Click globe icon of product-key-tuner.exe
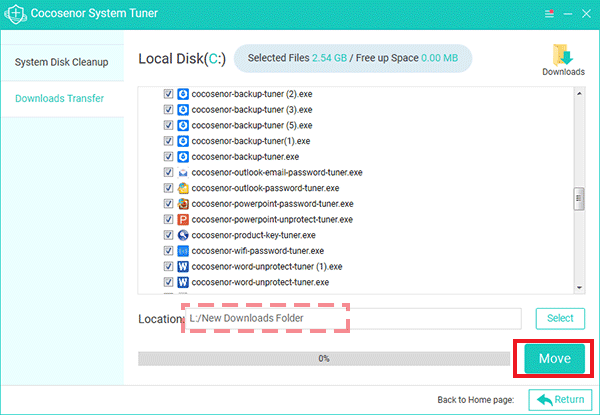The height and width of the screenshot is (415, 600). pyautogui.click(x=183, y=235)
